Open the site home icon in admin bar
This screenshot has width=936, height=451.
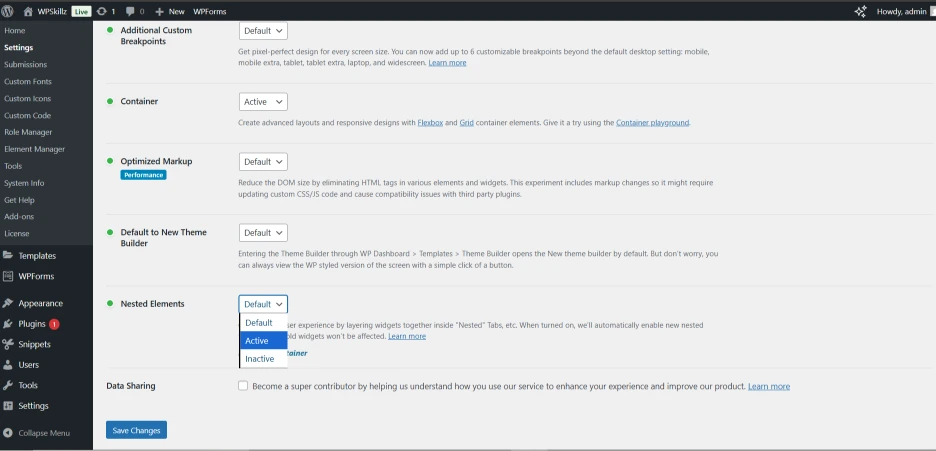28,11
